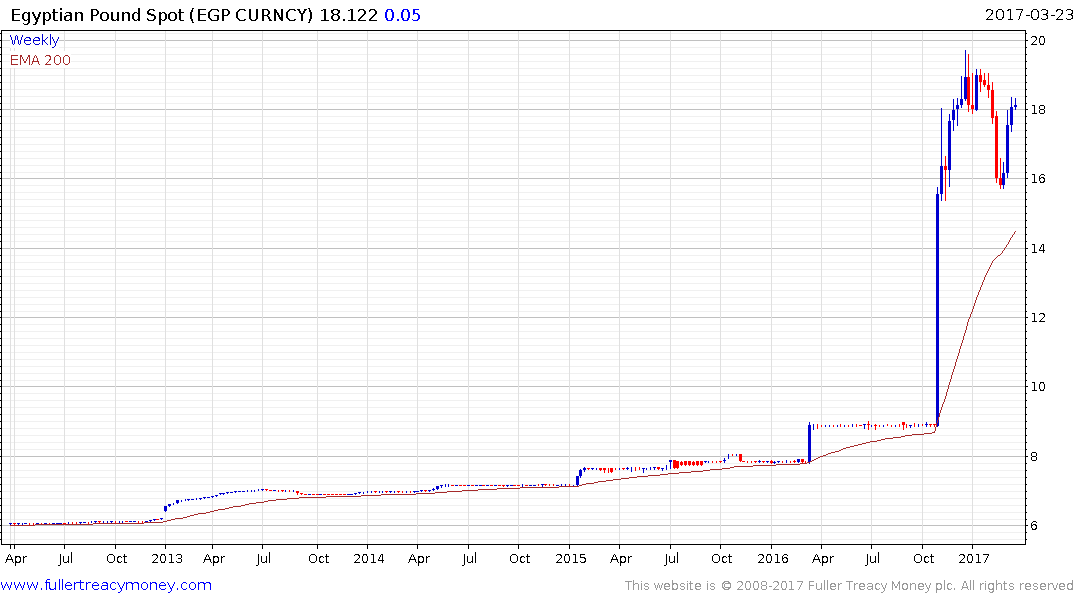1075x600 pixels.
Task: Click the tall blue candle at the November 2016 devaluation
Action: coord(937,309)
